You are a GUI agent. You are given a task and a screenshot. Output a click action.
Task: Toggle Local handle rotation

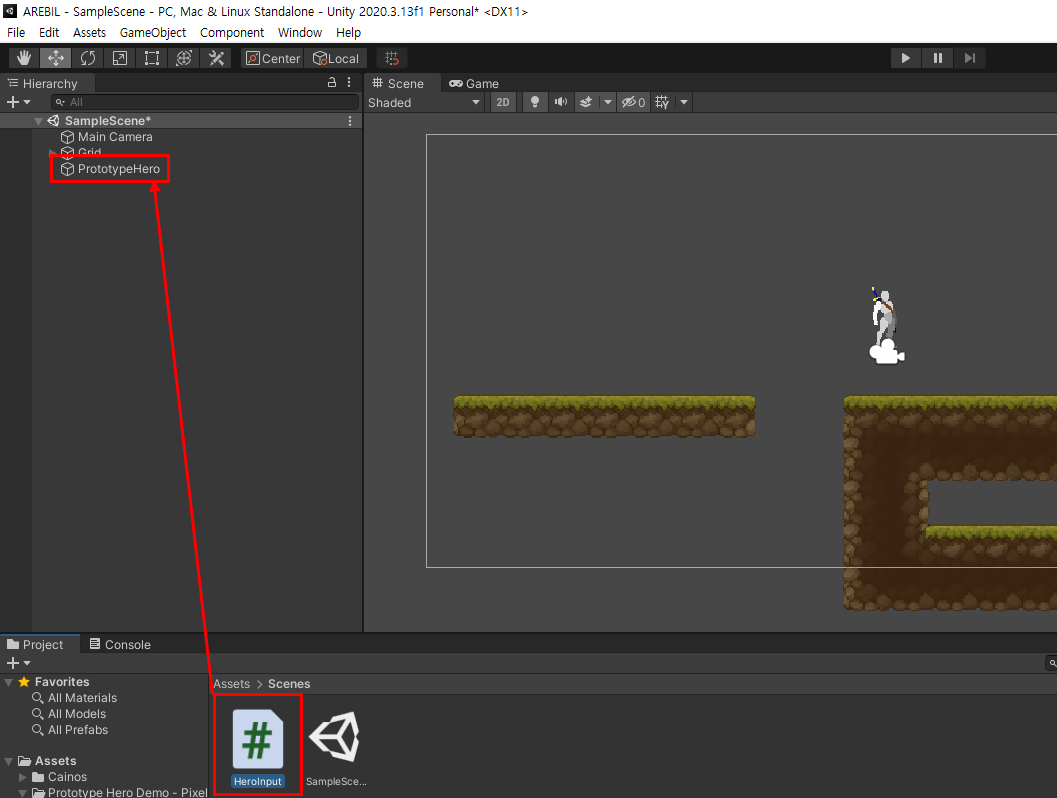pos(336,58)
